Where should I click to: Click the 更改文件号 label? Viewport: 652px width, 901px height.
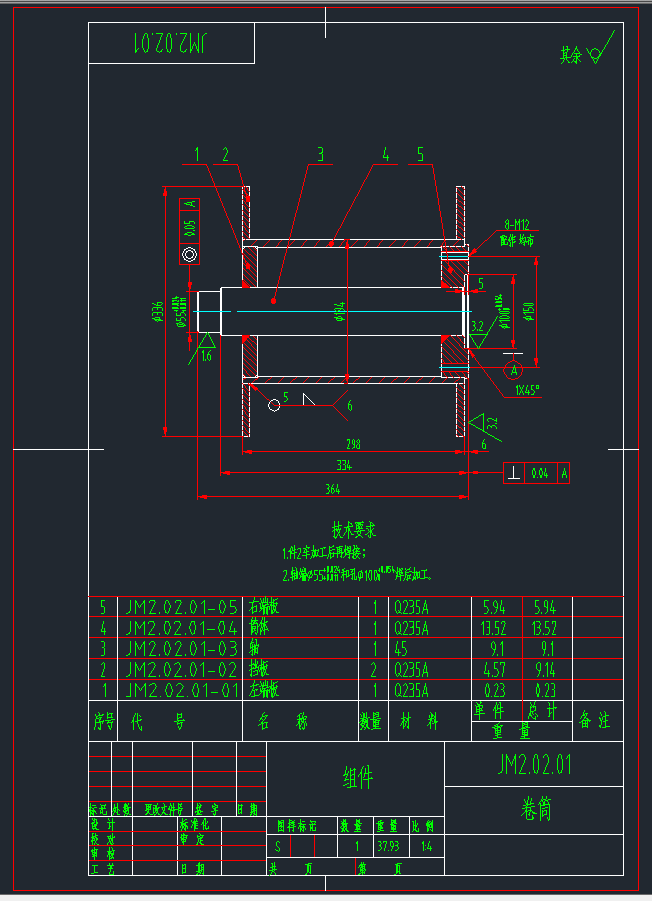(164, 810)
